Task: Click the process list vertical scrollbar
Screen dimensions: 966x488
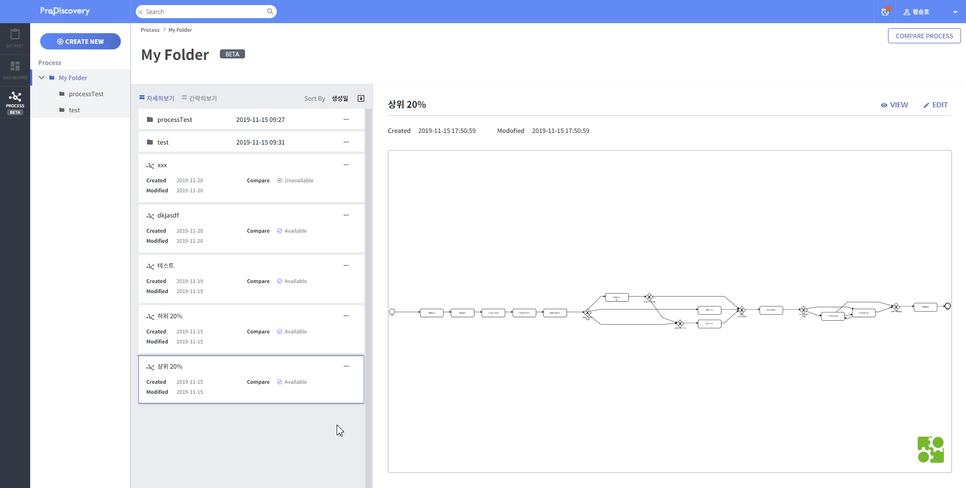Action: [369, 298]
